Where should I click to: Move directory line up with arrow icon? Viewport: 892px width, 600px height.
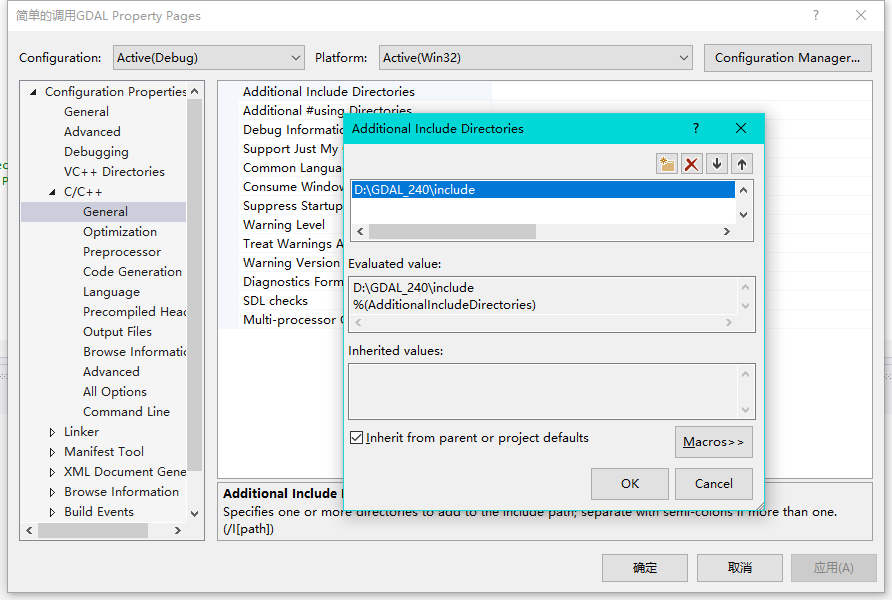742,164
